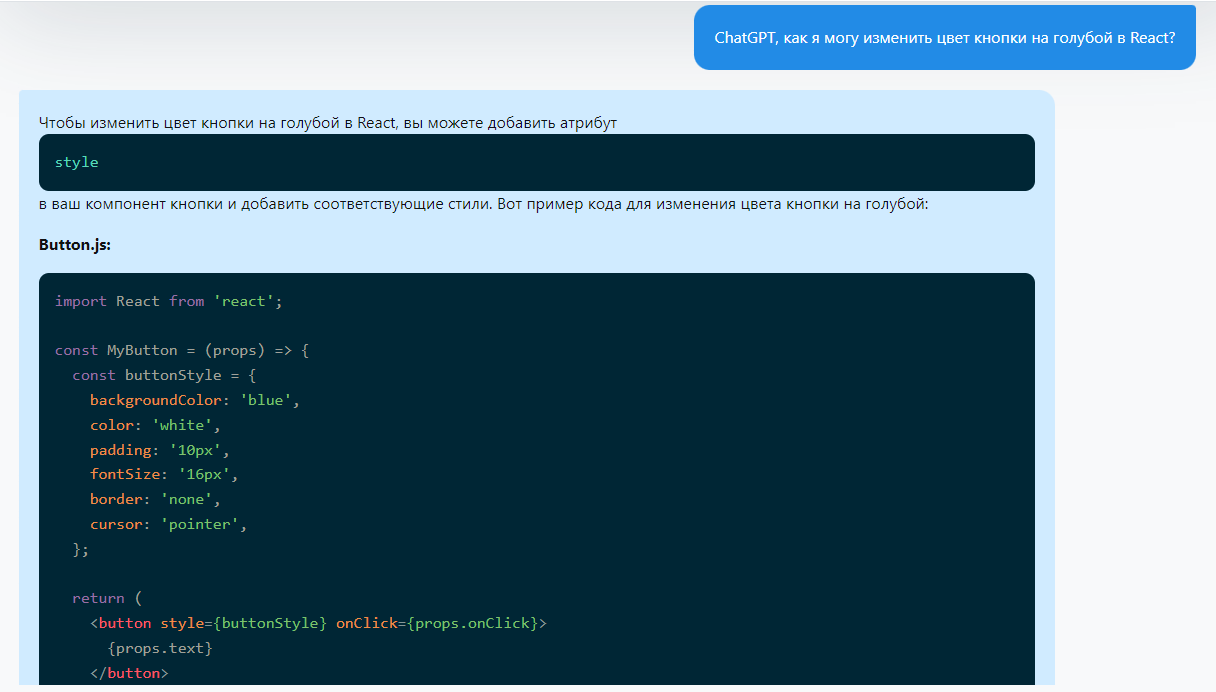Click the "const MyButton" declaration line
The image size is (1216, 692).
[x=182, y=351]
